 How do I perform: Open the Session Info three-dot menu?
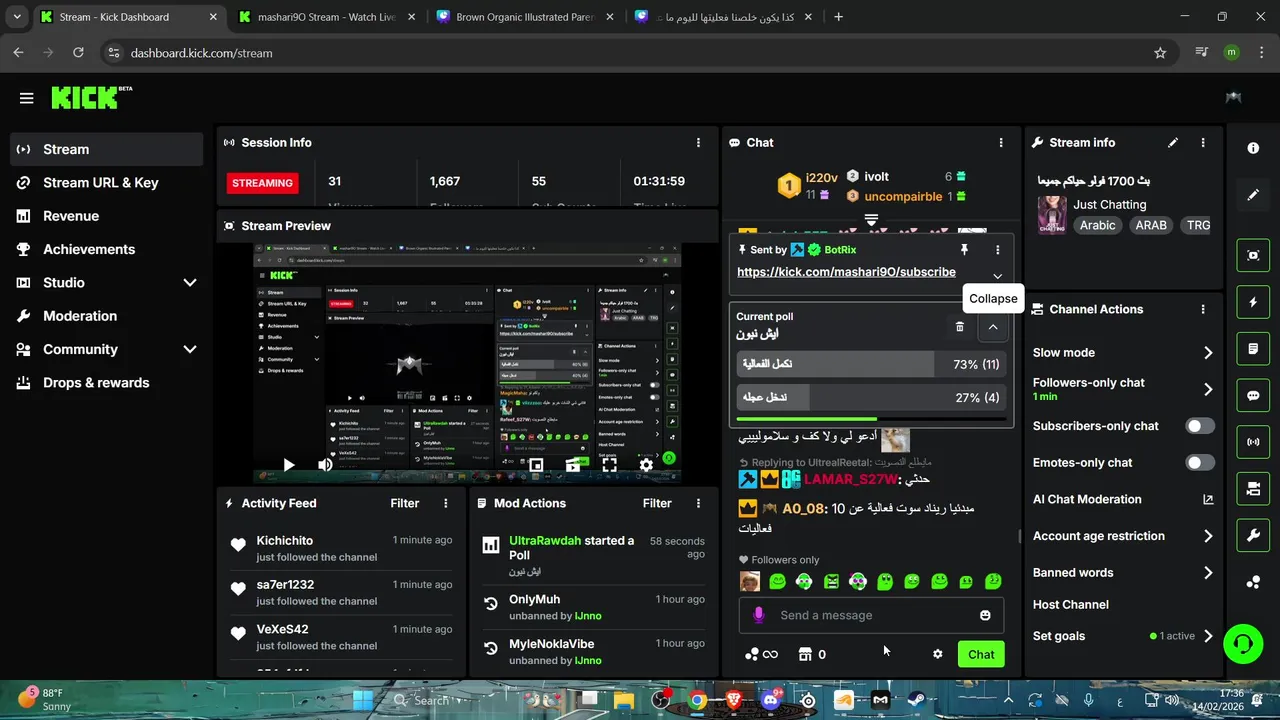pos(698,143)
